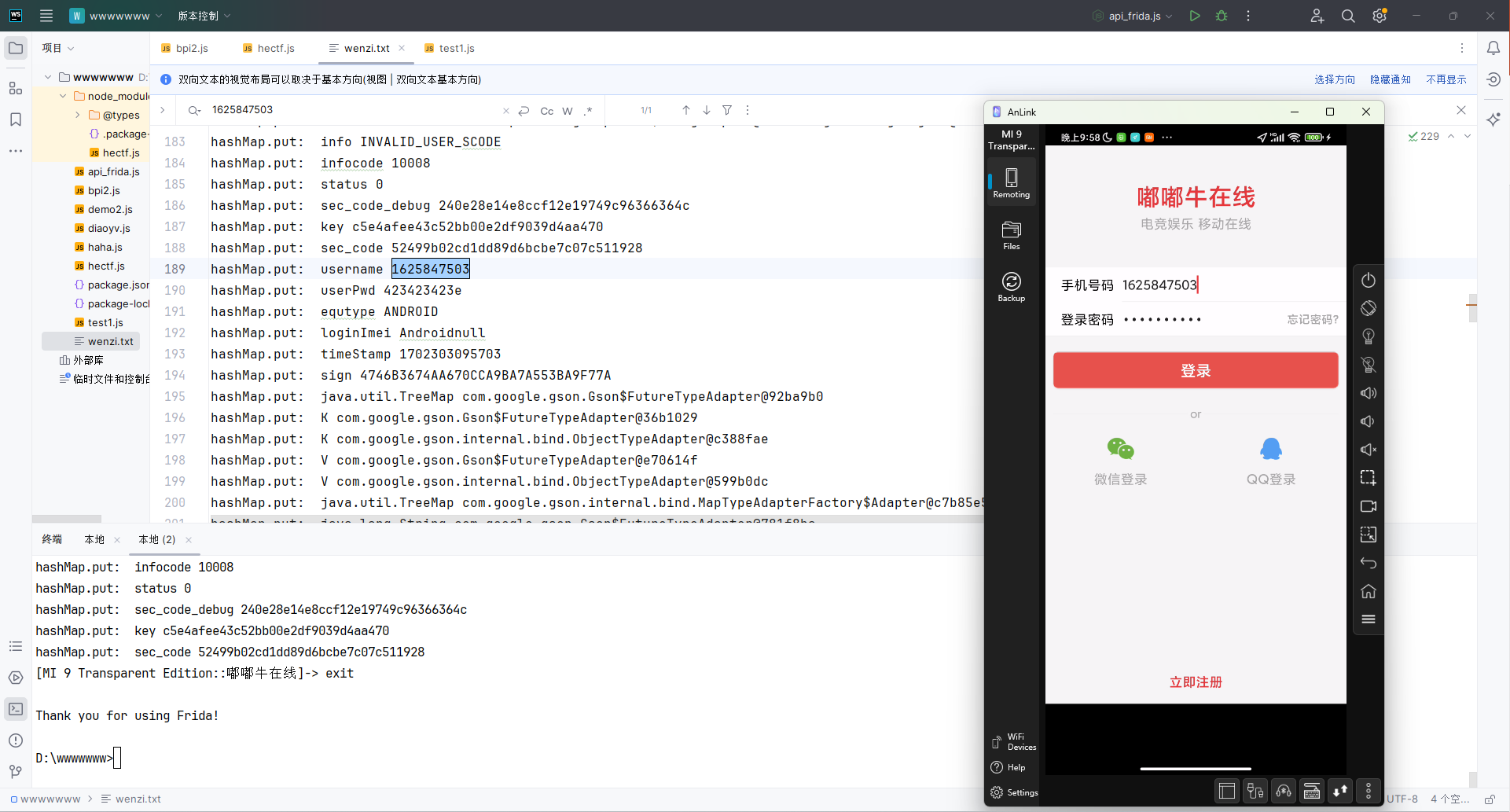
Task: Open the Bookmarks tool window icon
Action: pos(16,119)
